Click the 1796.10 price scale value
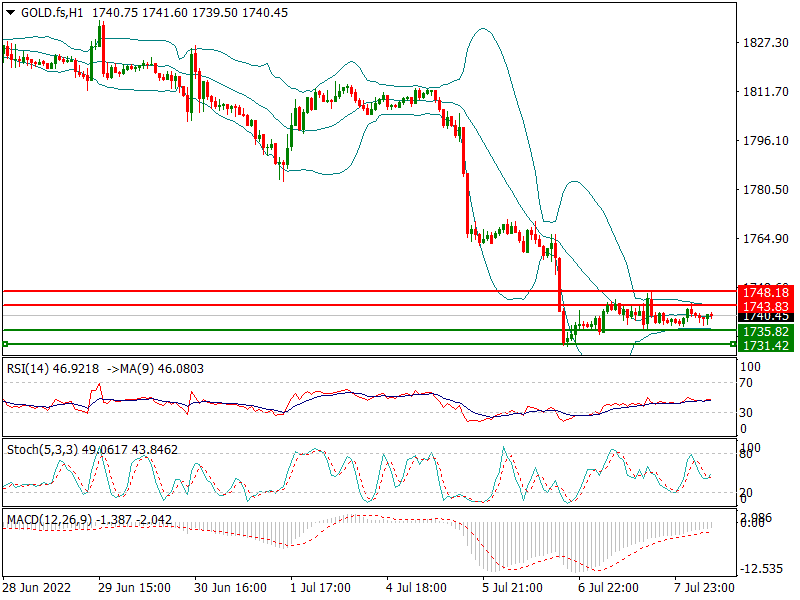Screen dimensions: 800x600 (766, 141)
